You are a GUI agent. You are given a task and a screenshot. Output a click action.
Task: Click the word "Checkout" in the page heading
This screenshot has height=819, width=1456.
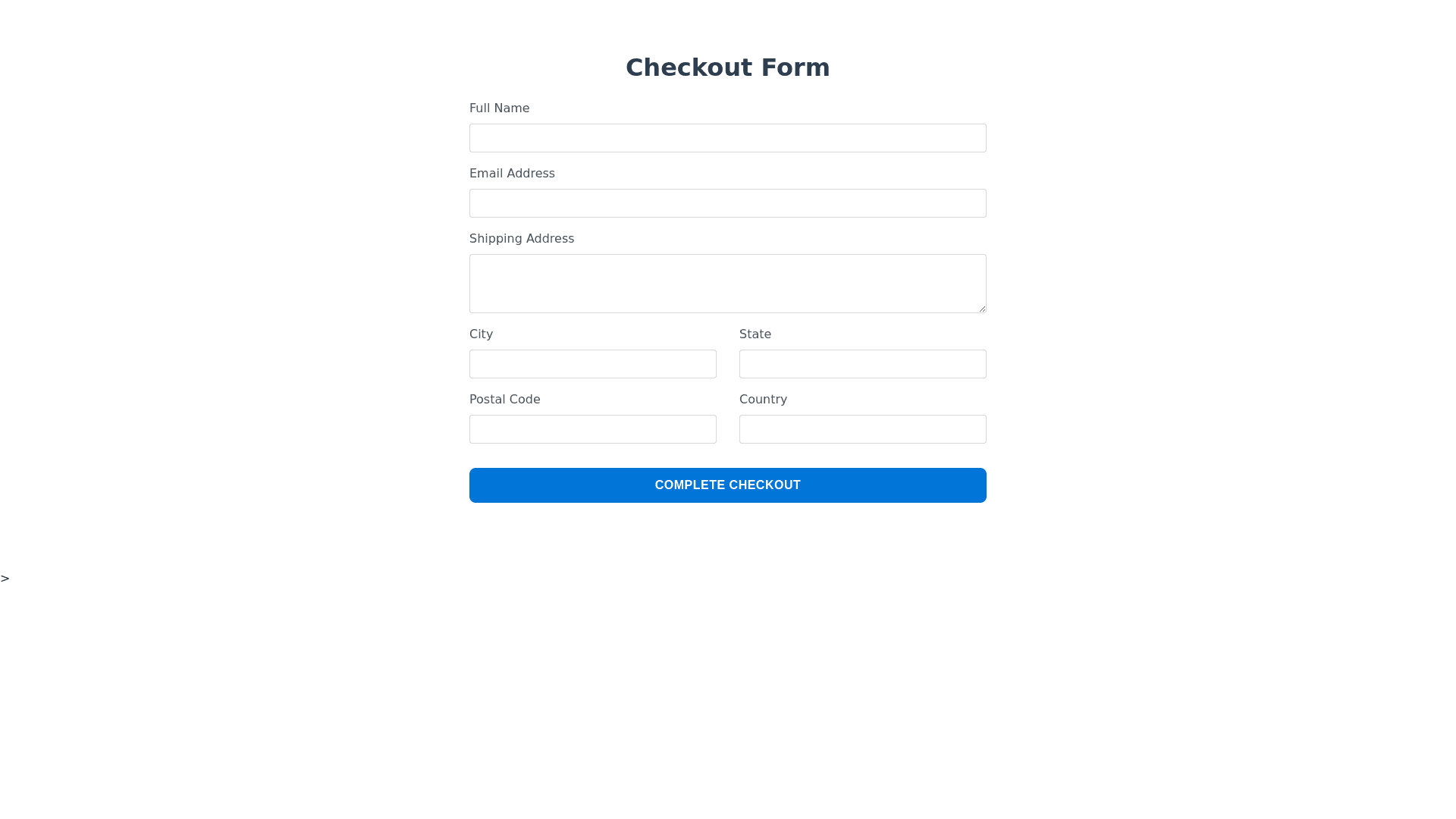point(689,67)
